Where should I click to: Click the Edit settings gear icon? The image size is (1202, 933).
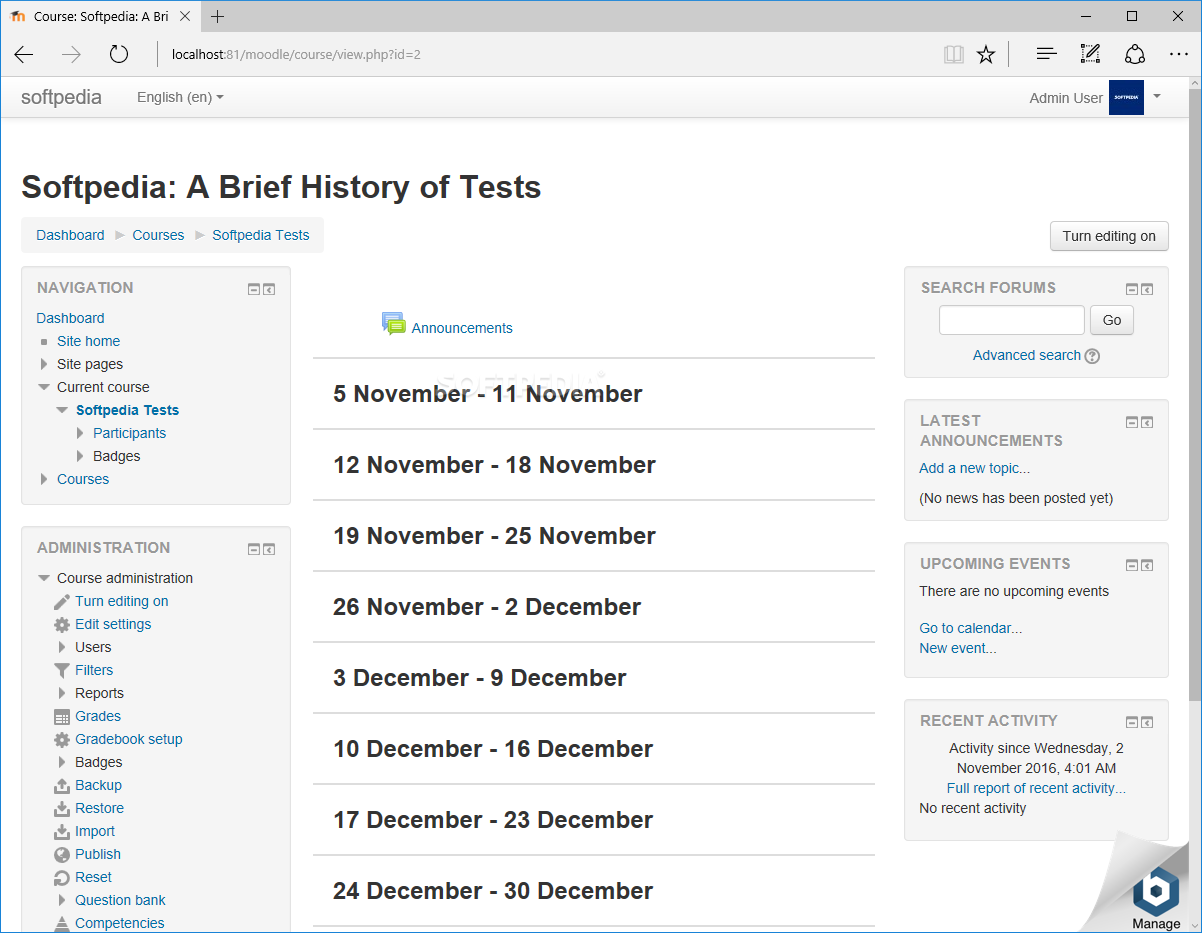tap(62, 624)
